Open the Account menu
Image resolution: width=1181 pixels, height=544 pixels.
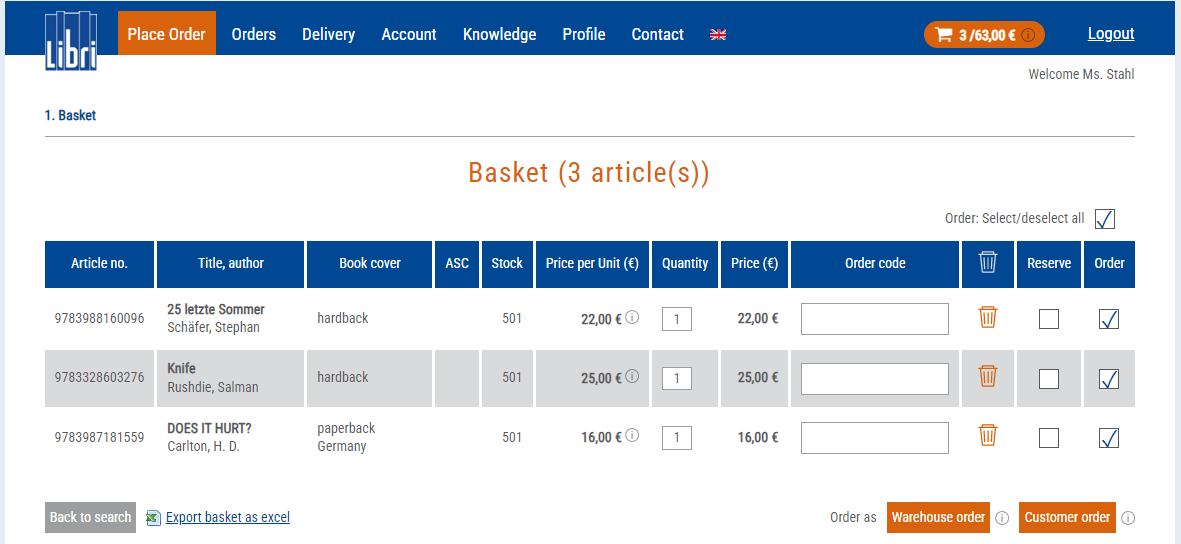[409, 34]
